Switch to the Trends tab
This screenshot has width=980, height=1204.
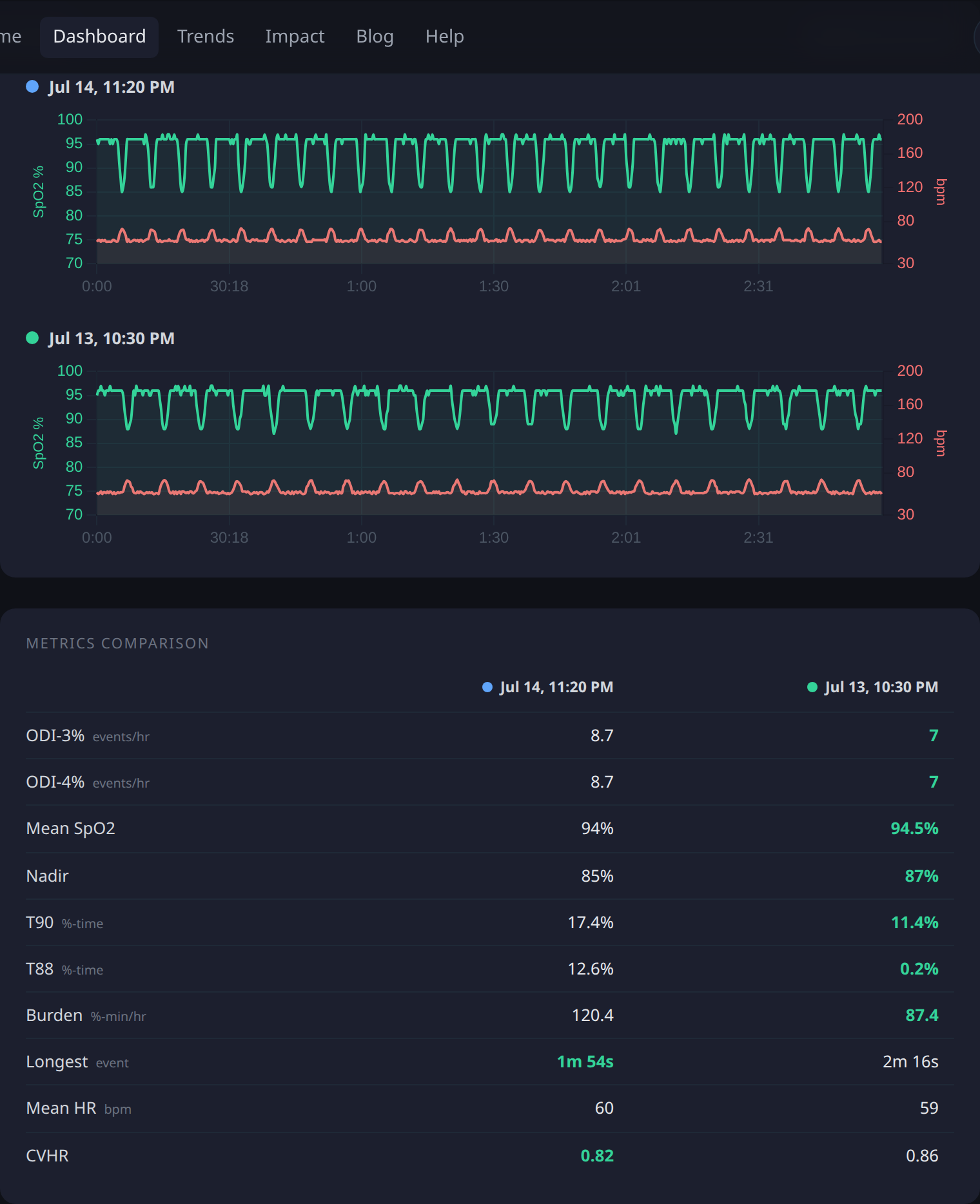[206, 37]
